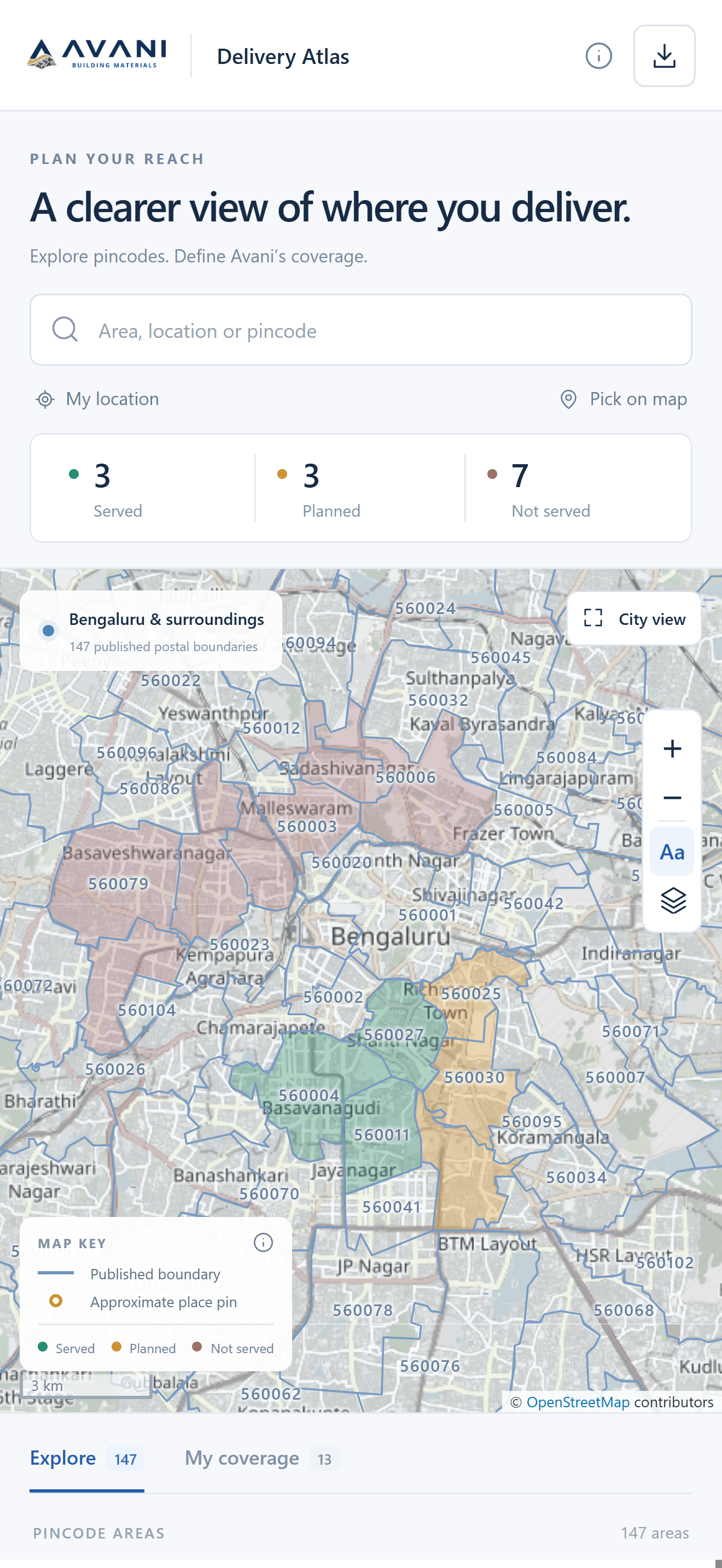This screenshot has height=1568, width=722.
Task: Click the Avani Building Materials logo
Action: (97, 55)
